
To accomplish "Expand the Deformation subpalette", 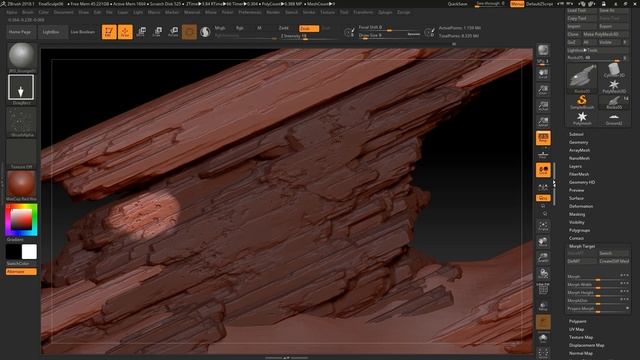I will coord(581,207).
